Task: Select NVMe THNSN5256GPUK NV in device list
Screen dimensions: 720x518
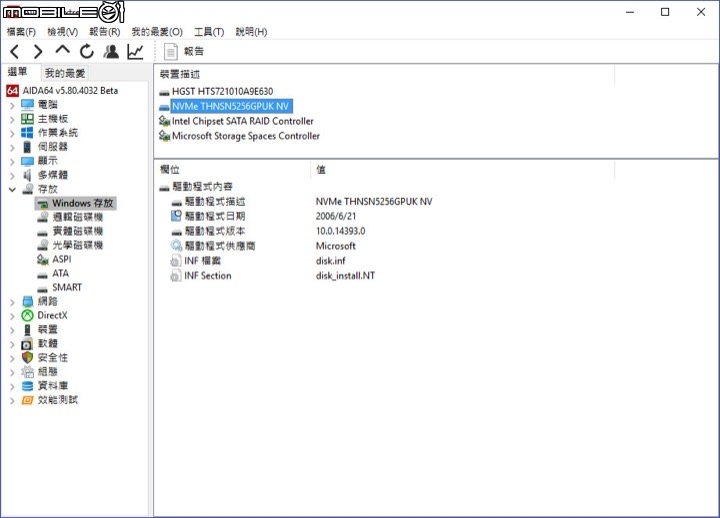Action: pos(230,107)
